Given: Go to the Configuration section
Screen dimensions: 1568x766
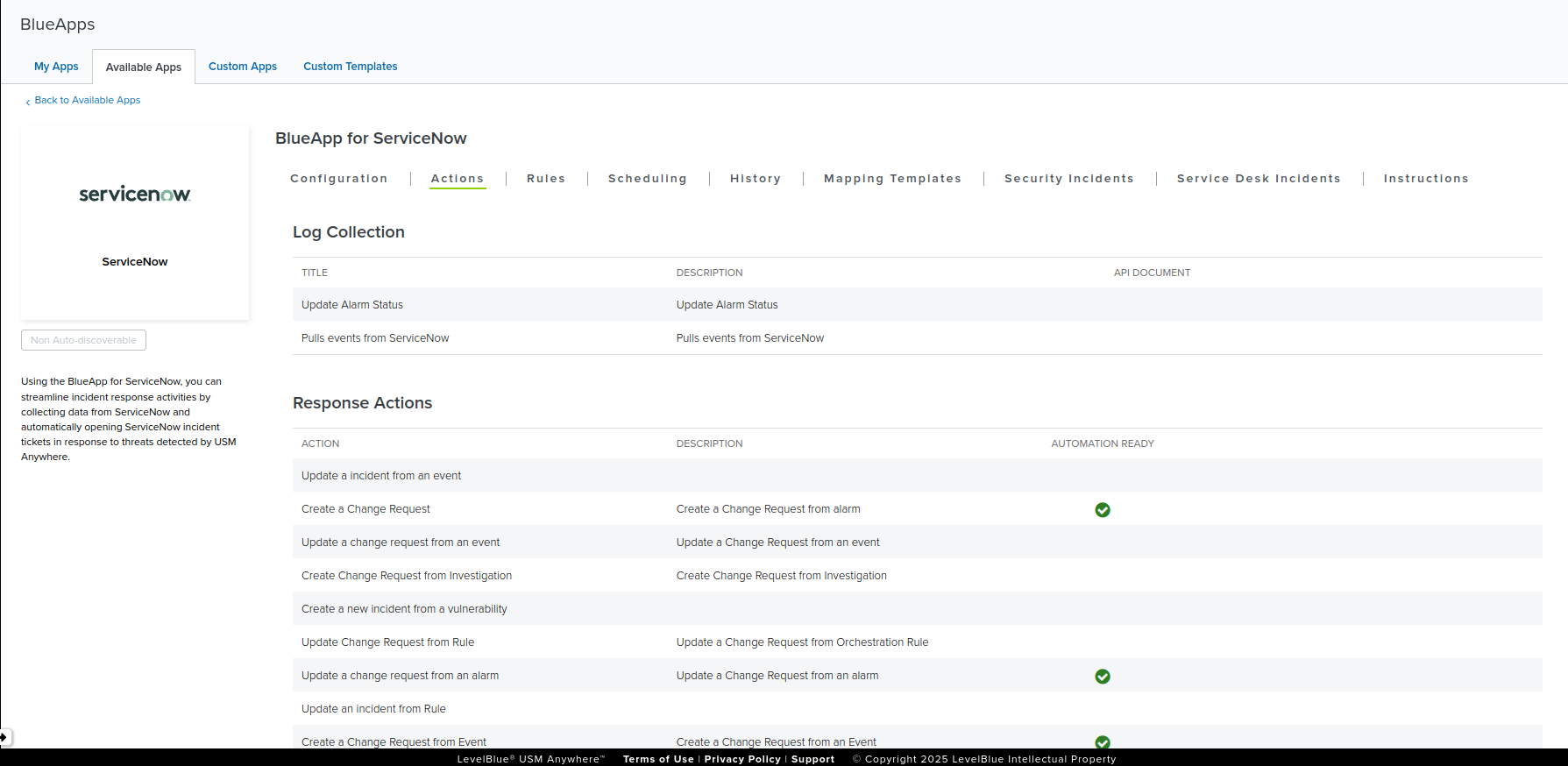Looking at the screenshot, I should 339,179.
